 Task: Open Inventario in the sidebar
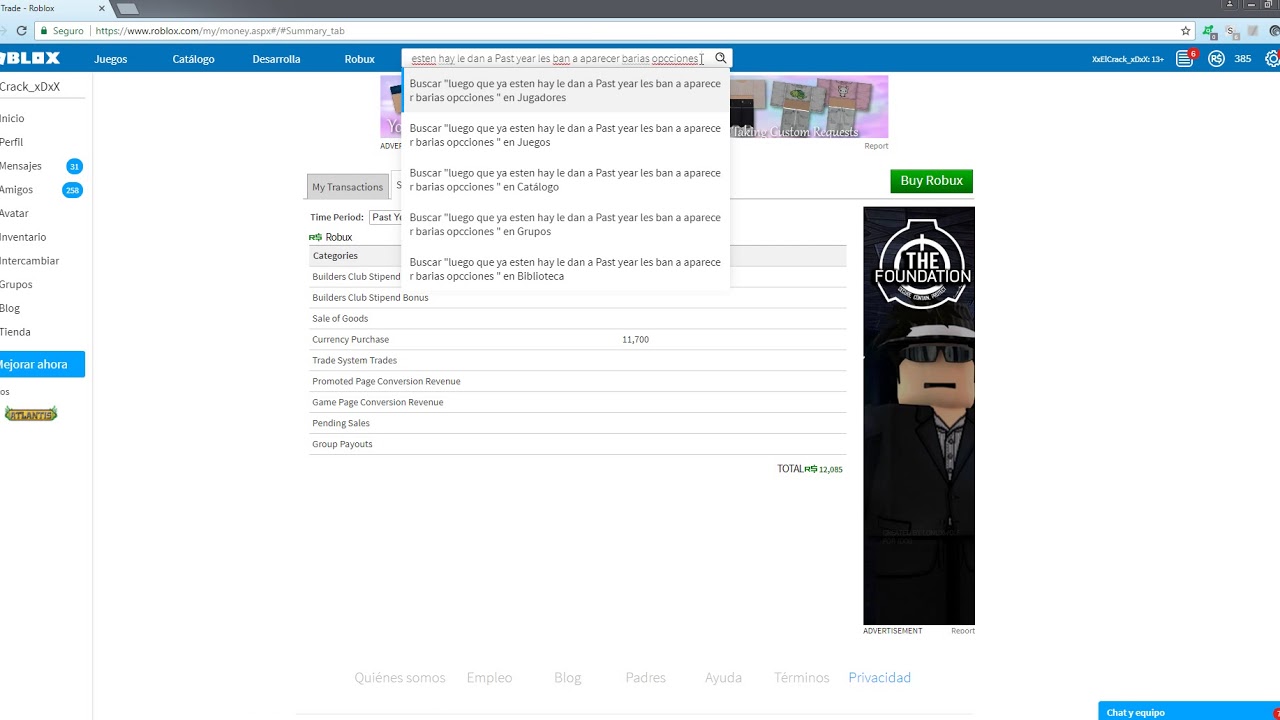(x=23, y=237)
